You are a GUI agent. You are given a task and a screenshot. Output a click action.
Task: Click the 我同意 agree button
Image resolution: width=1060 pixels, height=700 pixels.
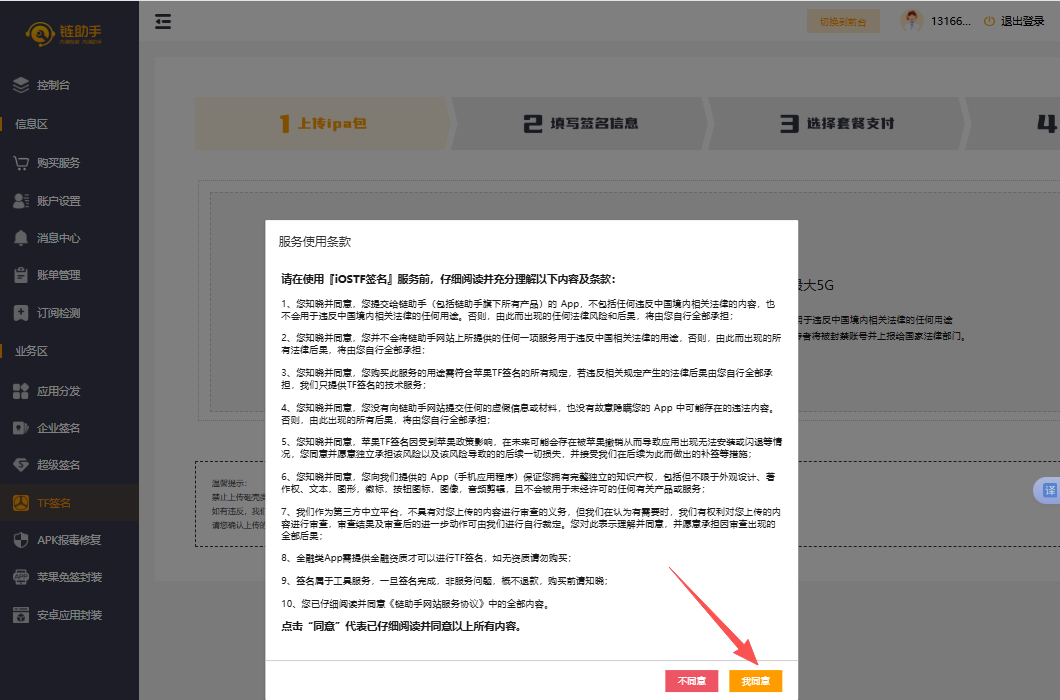(x=755, y=681)
